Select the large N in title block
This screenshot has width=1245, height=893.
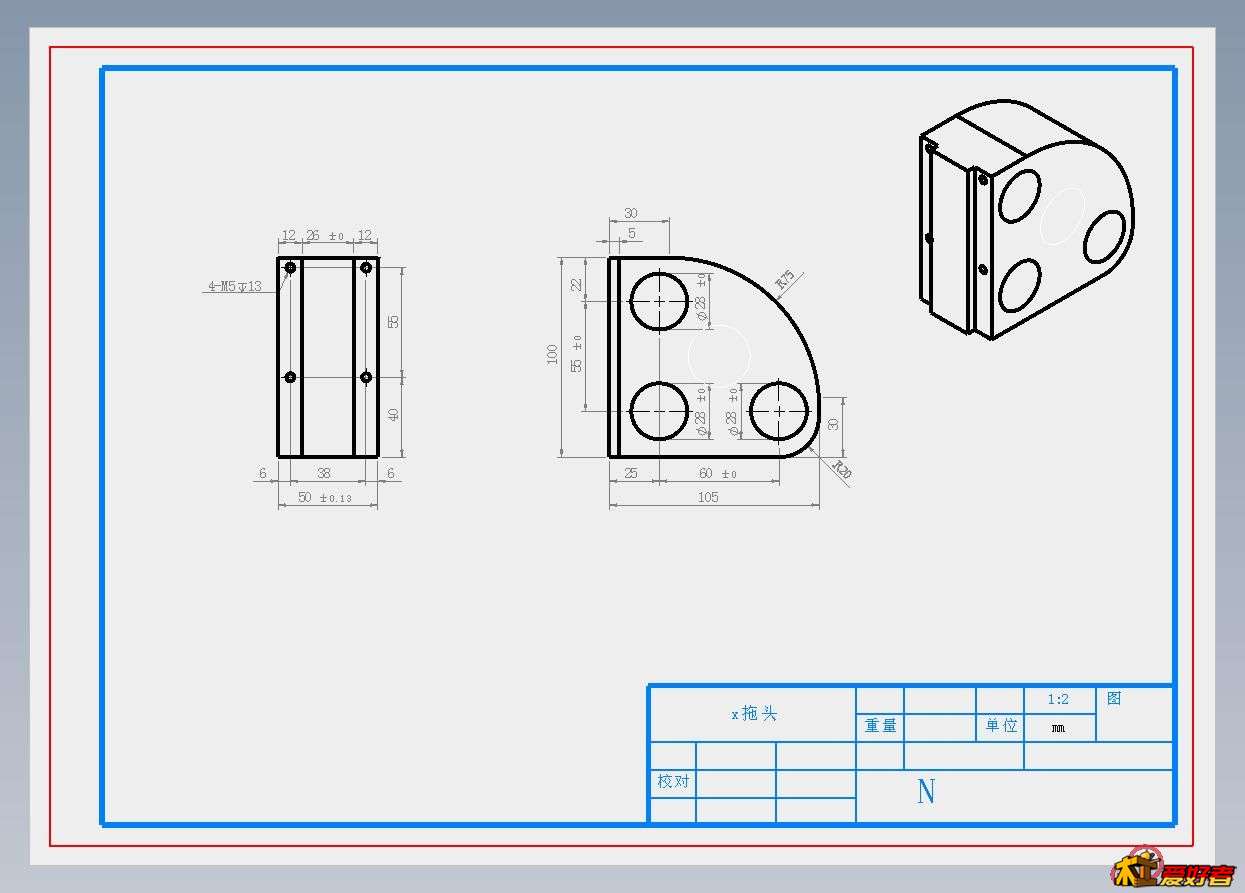click(x=926, y=792)
